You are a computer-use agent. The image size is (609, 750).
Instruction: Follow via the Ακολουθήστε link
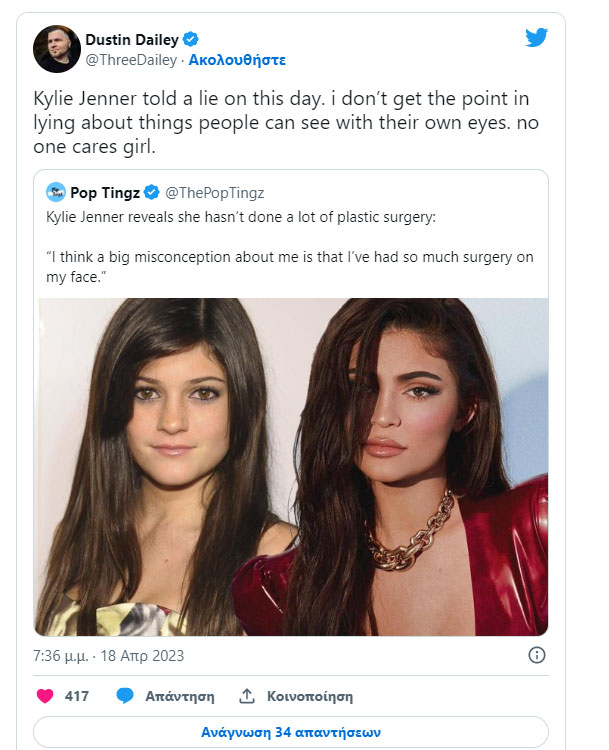(x=238, y=60)
